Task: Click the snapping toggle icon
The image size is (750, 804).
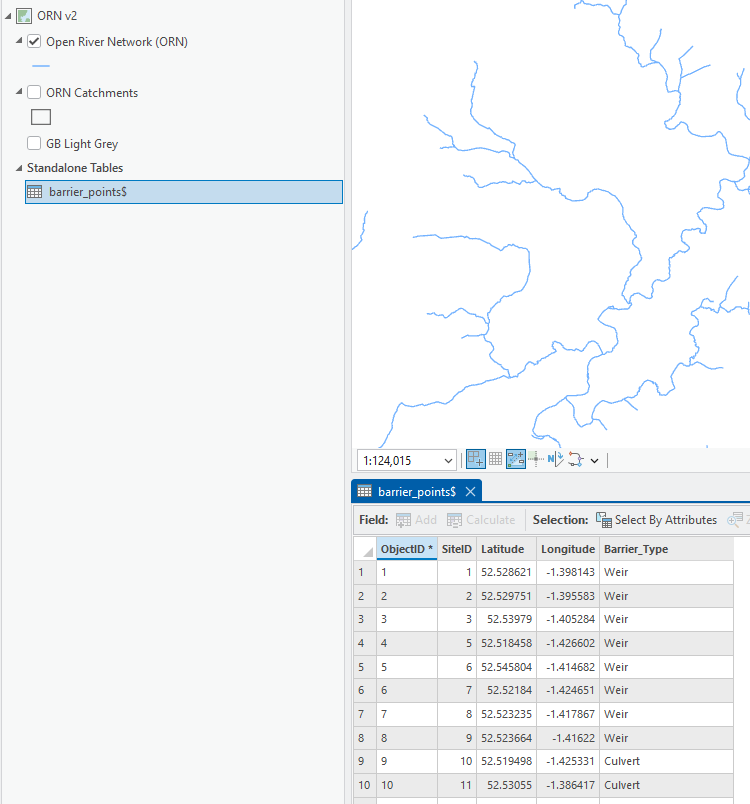Action: [x=476, y=460]
